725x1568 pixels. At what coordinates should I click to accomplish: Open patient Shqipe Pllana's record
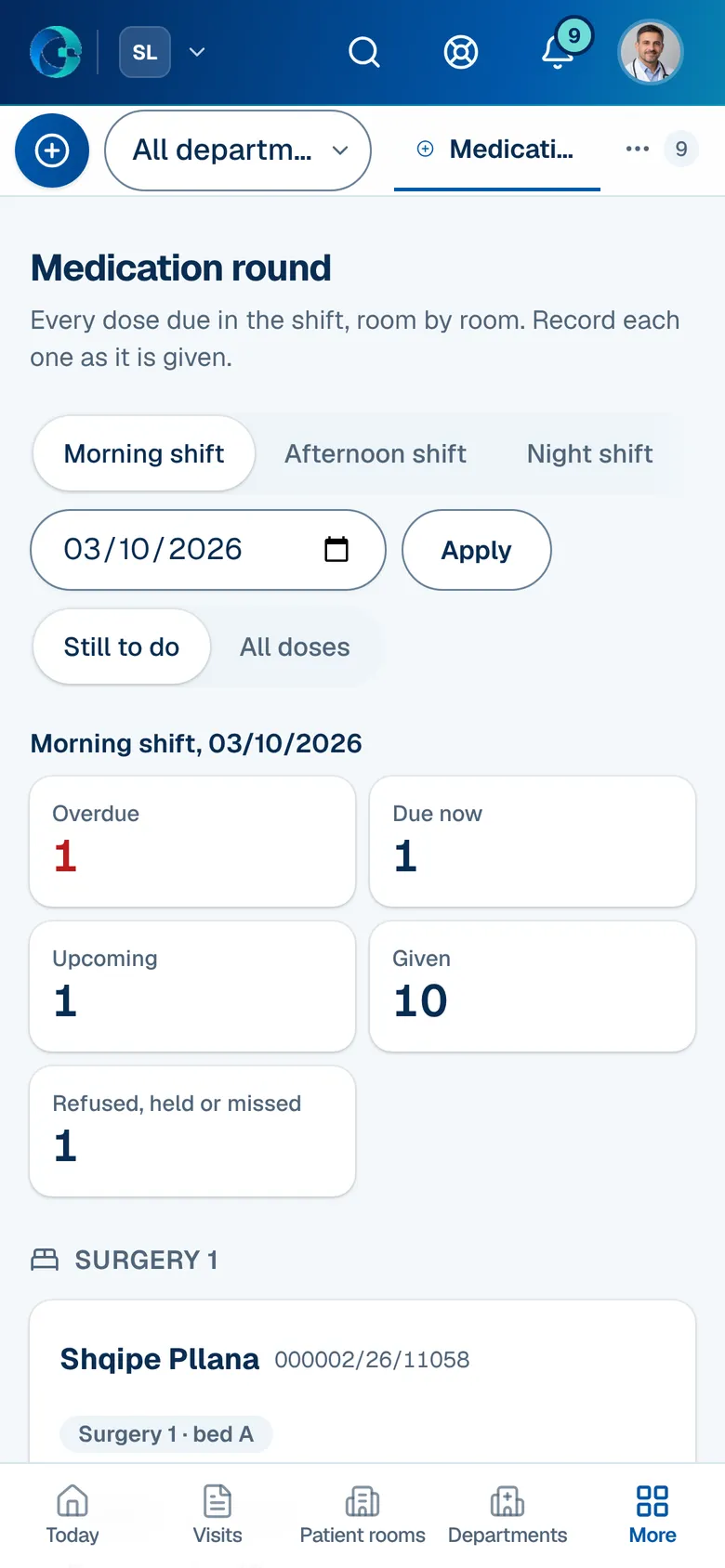click(x=160, y=1359)
